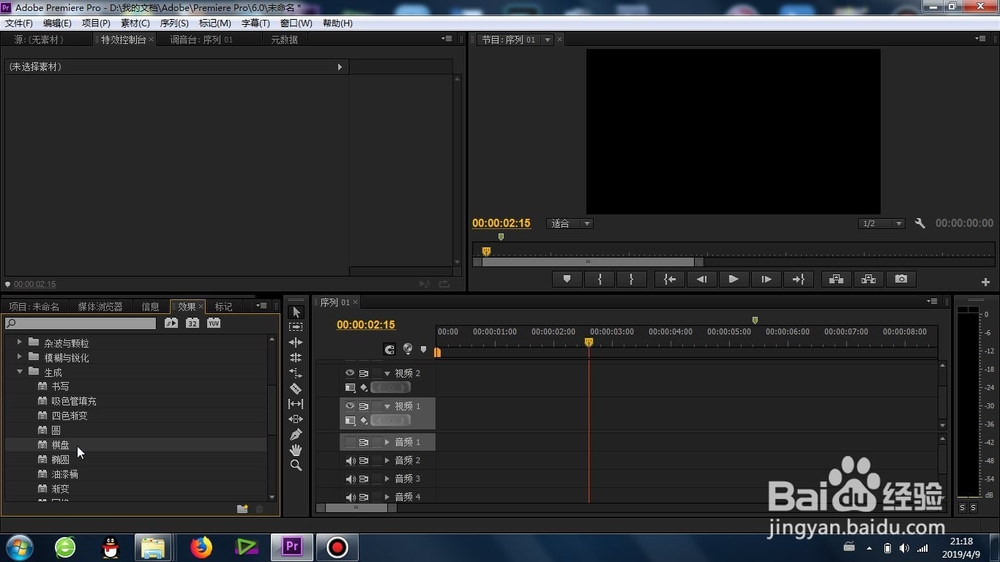
Task: Open Program monitor settings wrench
Action: (920, 223)
